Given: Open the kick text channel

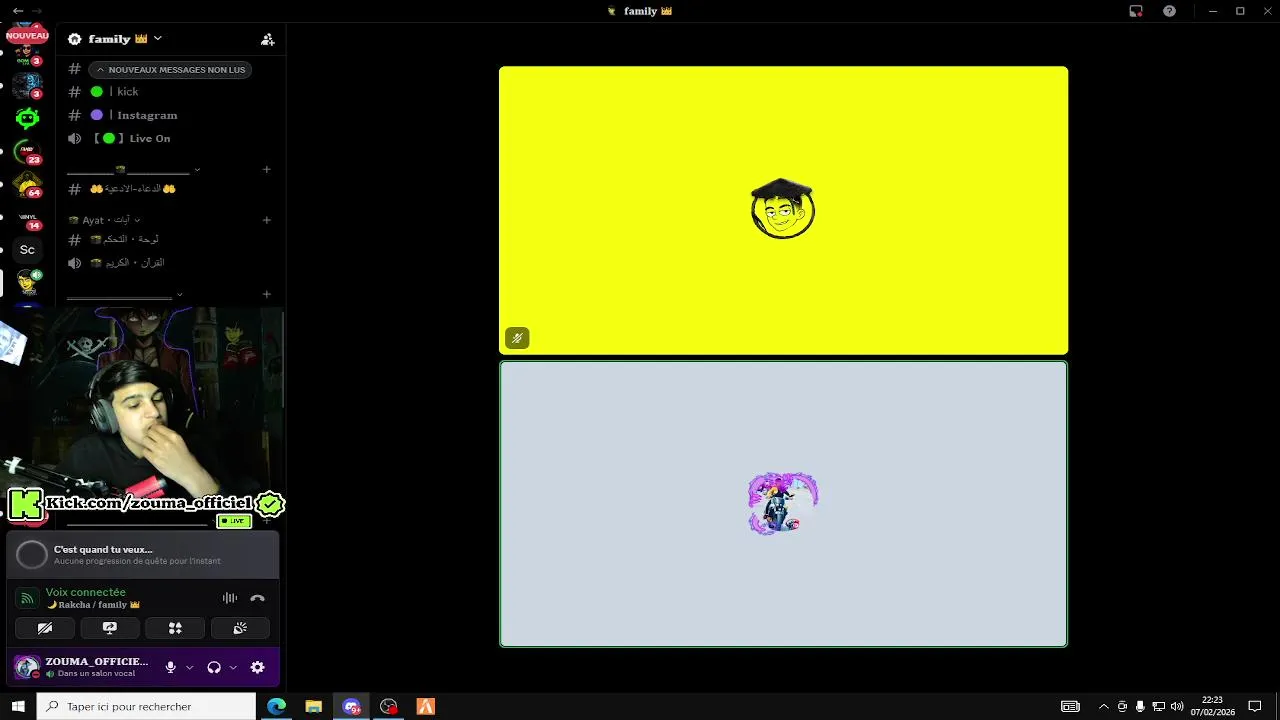Looking at the screenshot, I should tap(168, 92).
